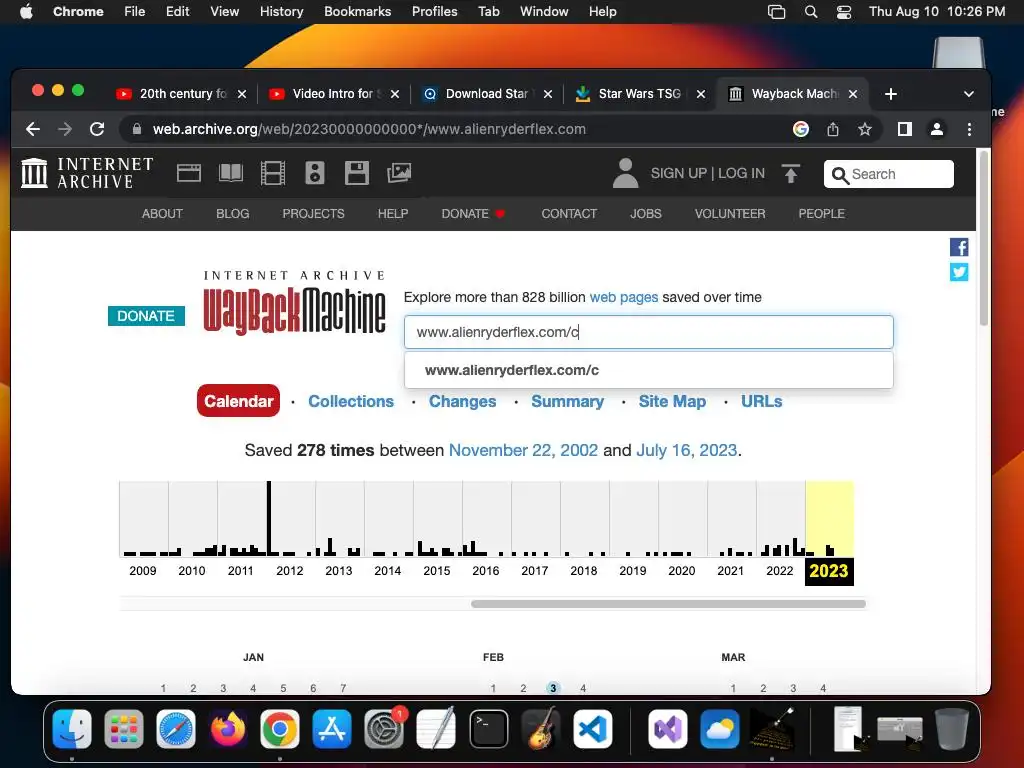This screenshot has width=1024, height=768.
Task: Click the Google icon in address bar
Action: [x=801, y=129]
